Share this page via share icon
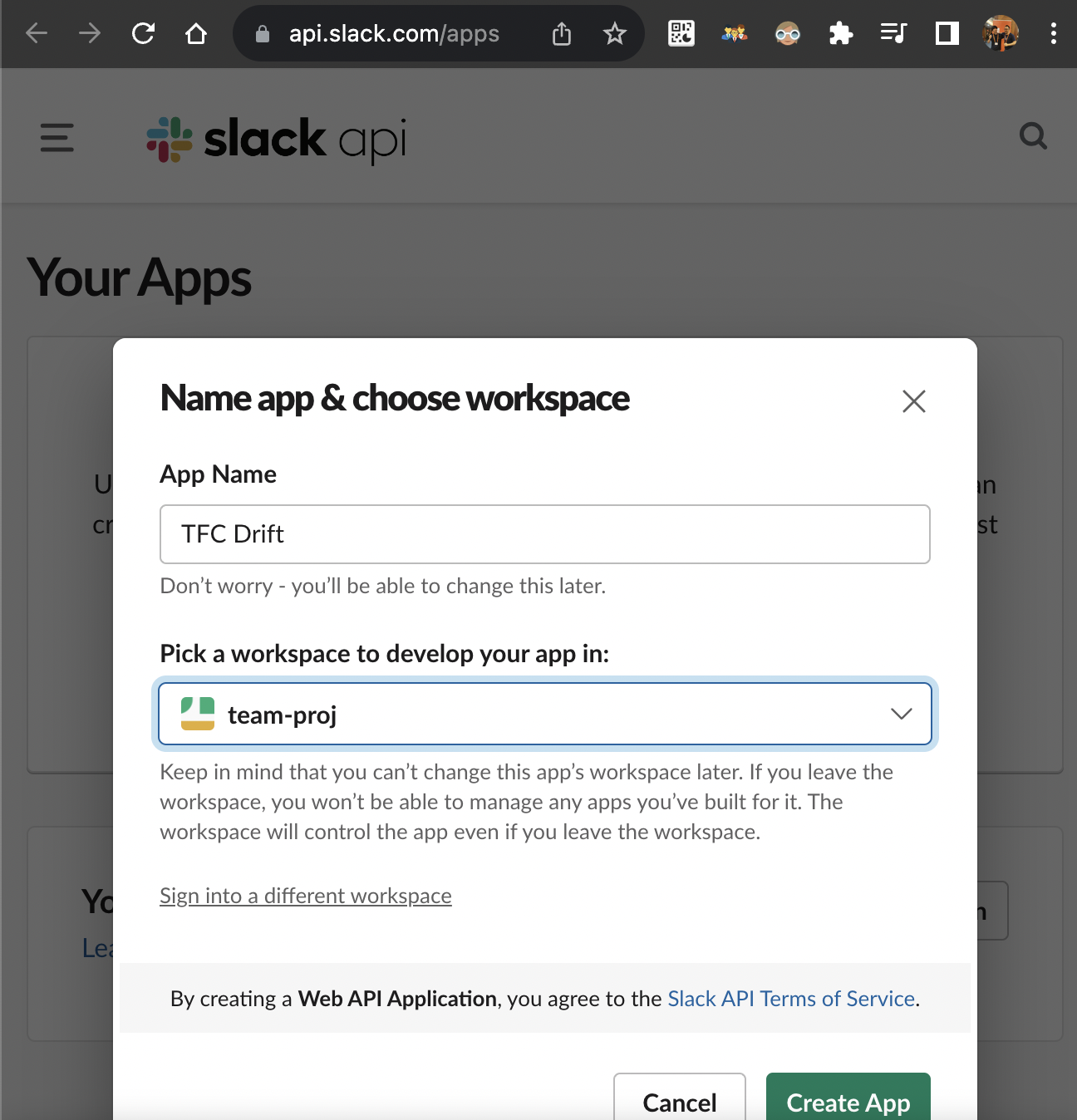1077x1120 pixels. click(x=562, y=34)
